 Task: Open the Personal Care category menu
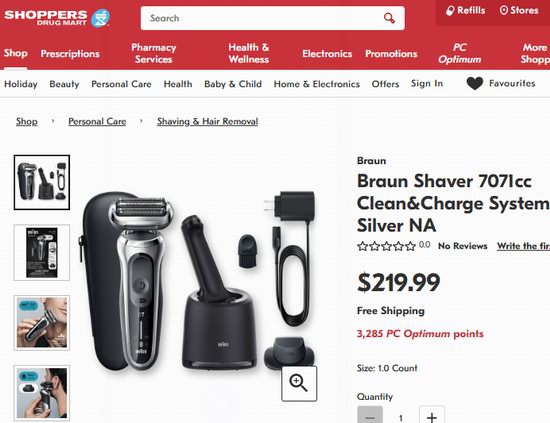tap(121, 84)
